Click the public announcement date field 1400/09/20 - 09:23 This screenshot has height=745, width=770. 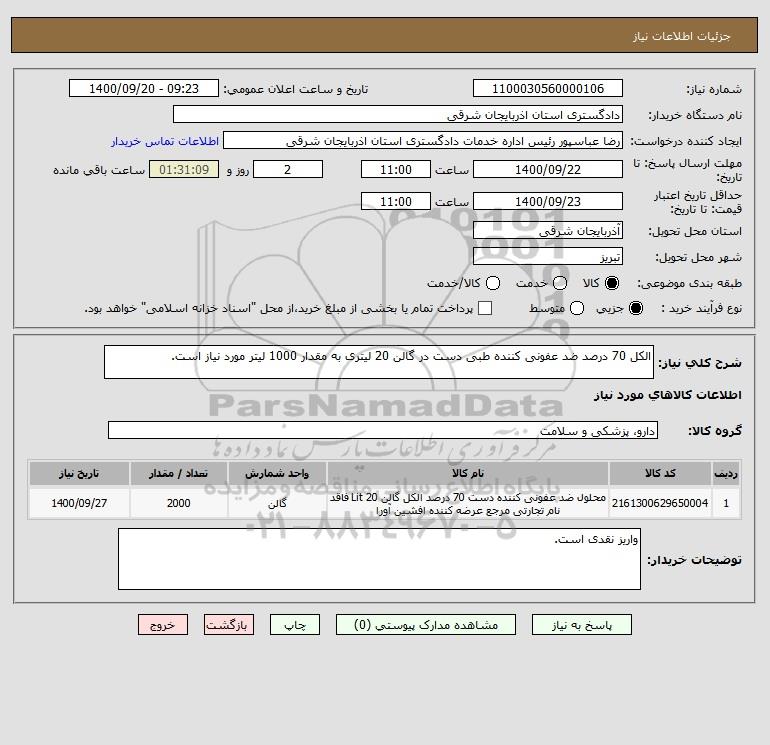(x=144, y=88)
